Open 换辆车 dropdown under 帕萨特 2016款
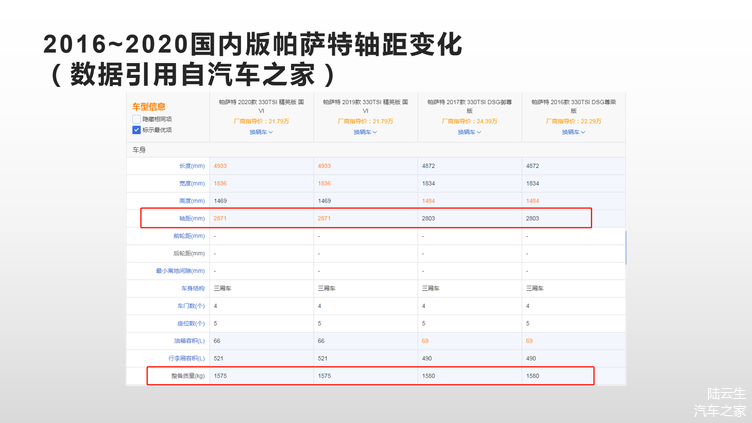 click(574, 132)
